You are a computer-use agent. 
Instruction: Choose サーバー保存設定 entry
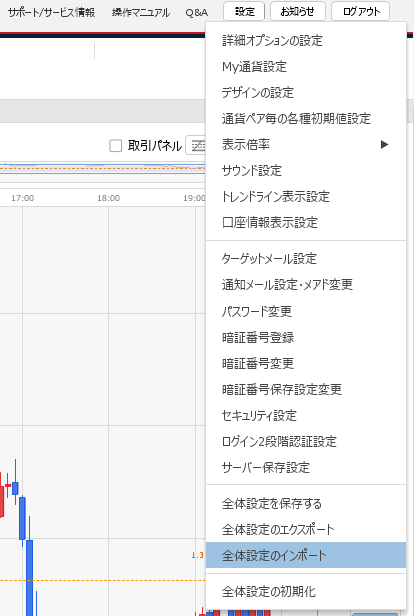coord(306,468)
